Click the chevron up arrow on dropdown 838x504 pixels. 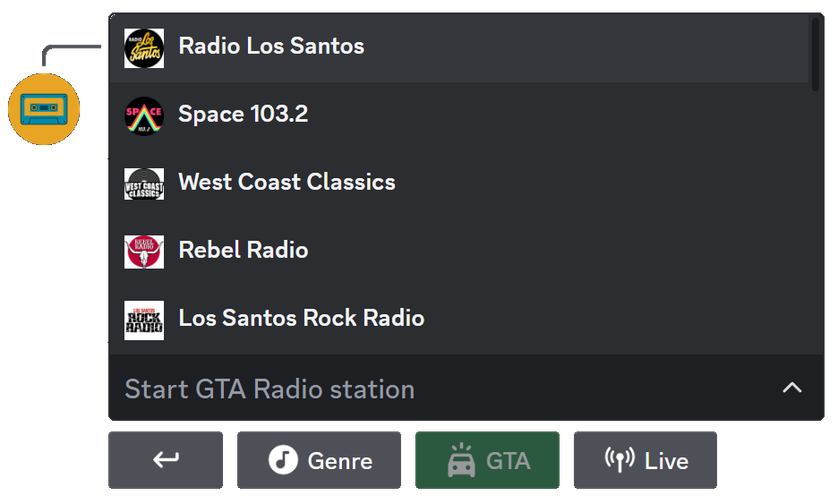(x=792, y=387)
